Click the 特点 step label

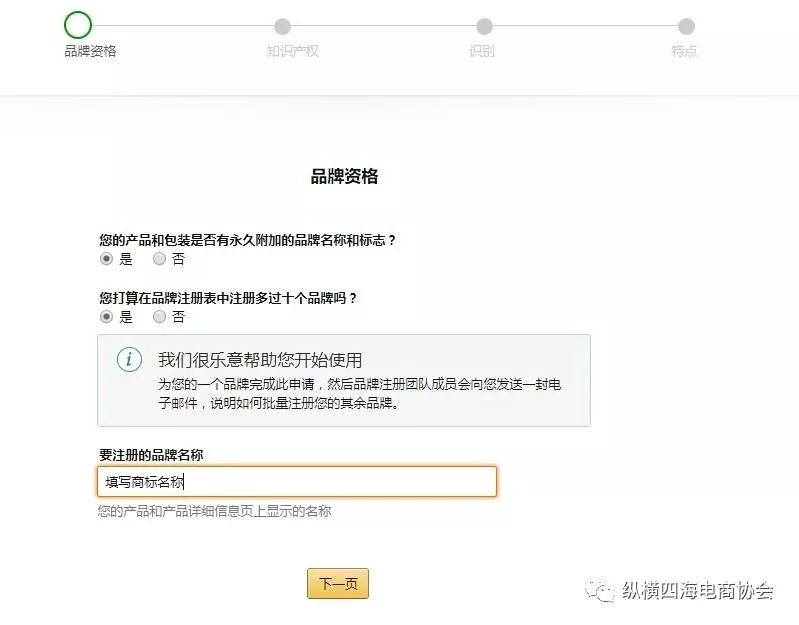tap(684, 51)
